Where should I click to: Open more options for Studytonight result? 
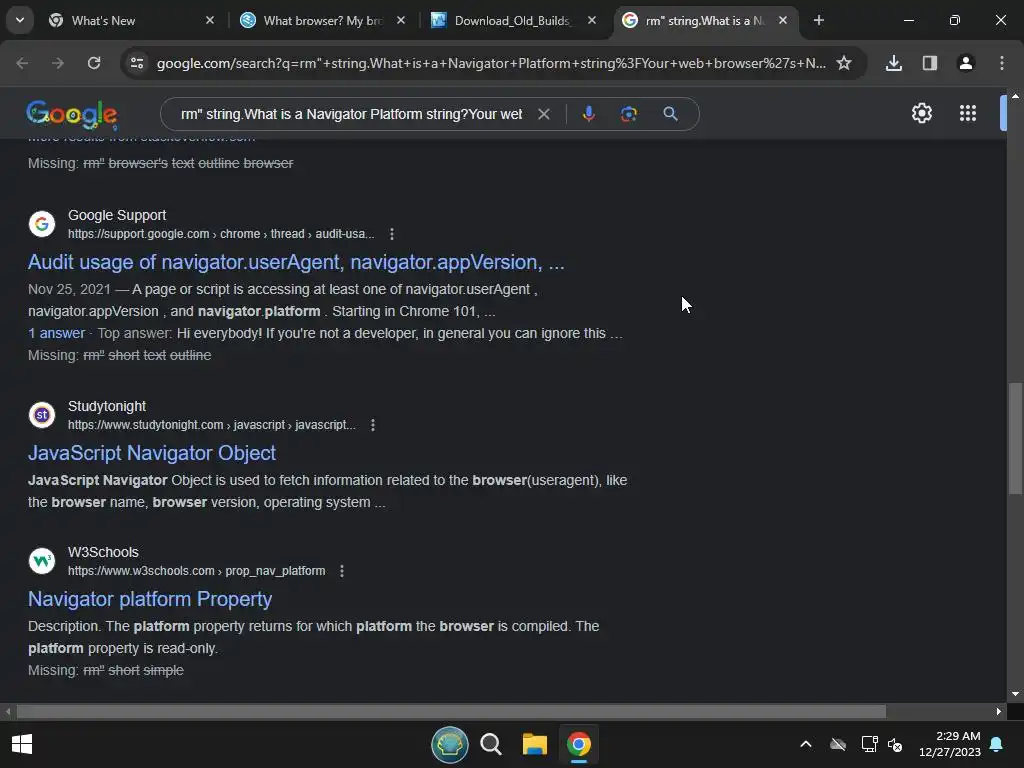point(373,425)
